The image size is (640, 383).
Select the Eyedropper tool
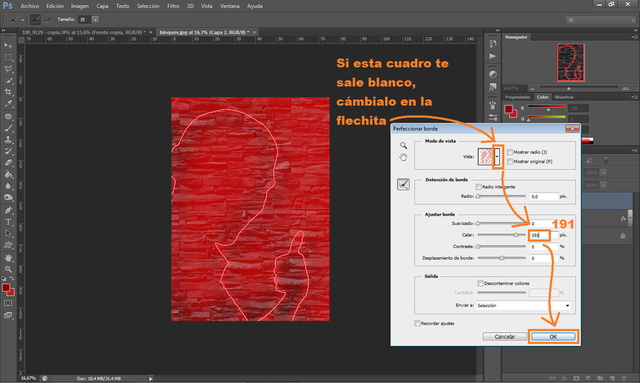tap(8, 104)
